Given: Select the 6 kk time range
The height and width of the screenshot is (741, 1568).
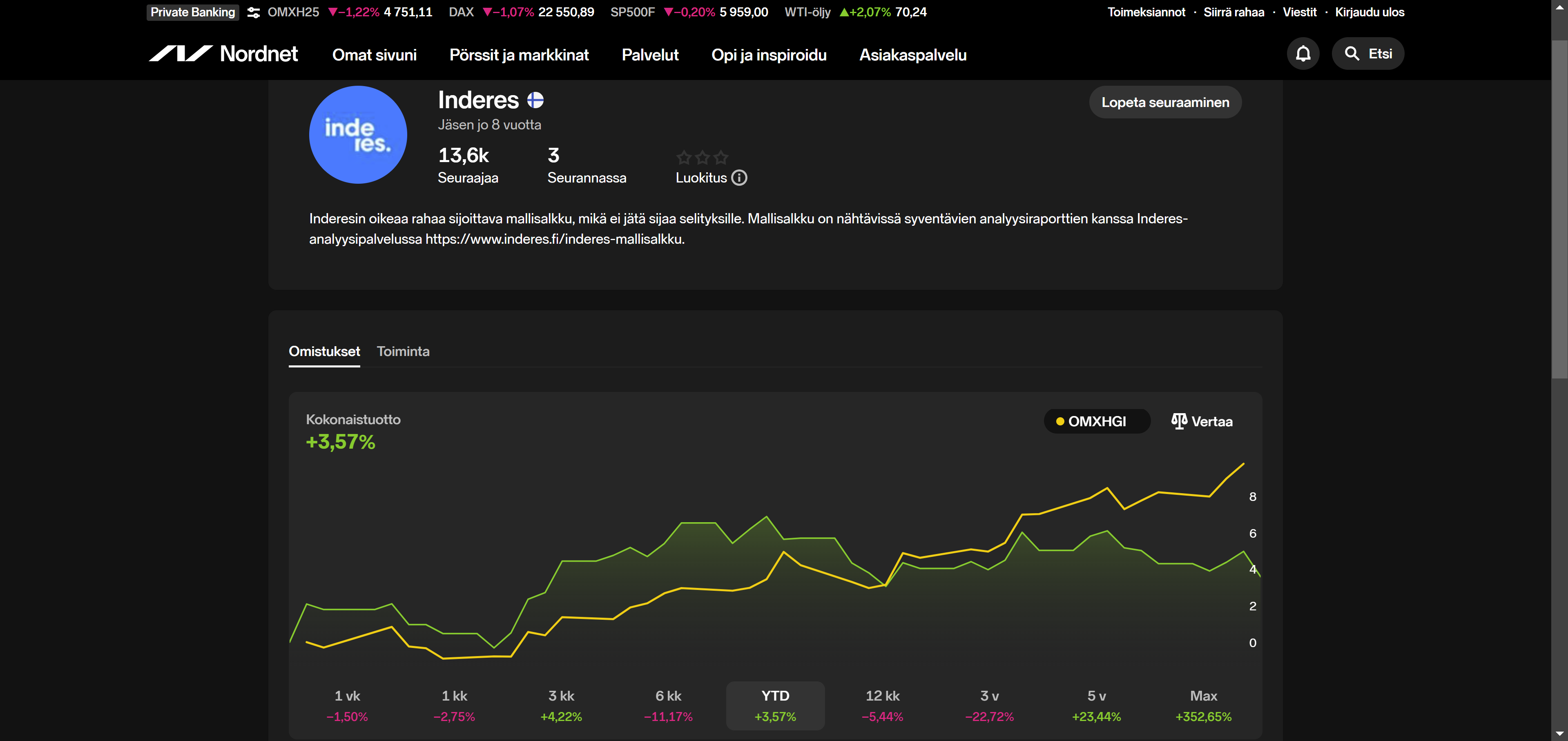Looking at the screenshot, I should (668, 705).
